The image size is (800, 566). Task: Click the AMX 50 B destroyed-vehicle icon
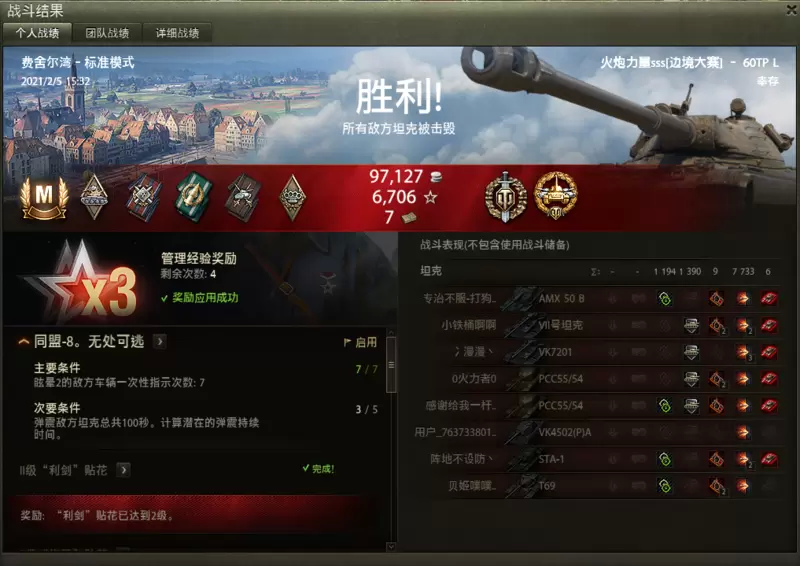(769, 299)
